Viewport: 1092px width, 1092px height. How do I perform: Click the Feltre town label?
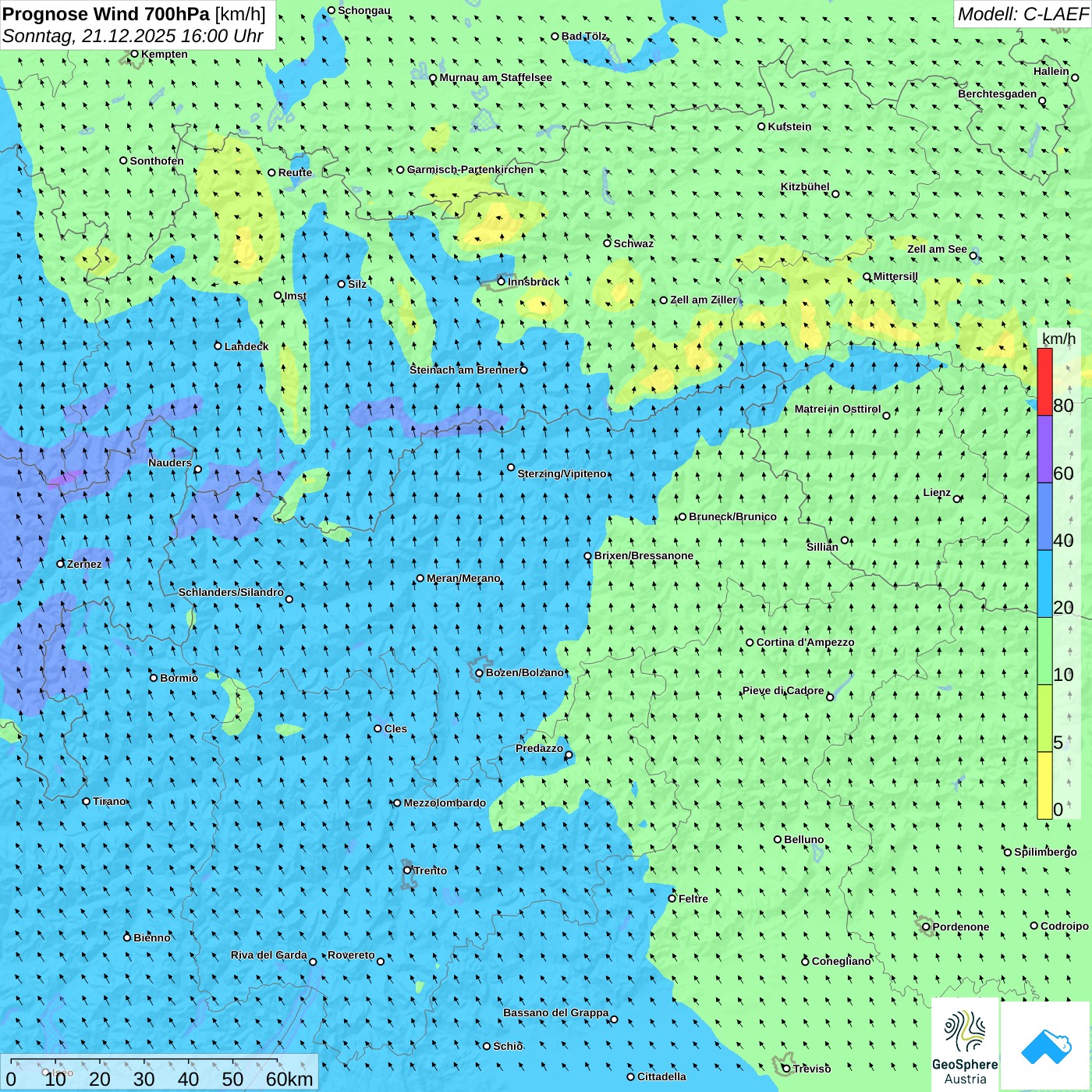(693, 899)
